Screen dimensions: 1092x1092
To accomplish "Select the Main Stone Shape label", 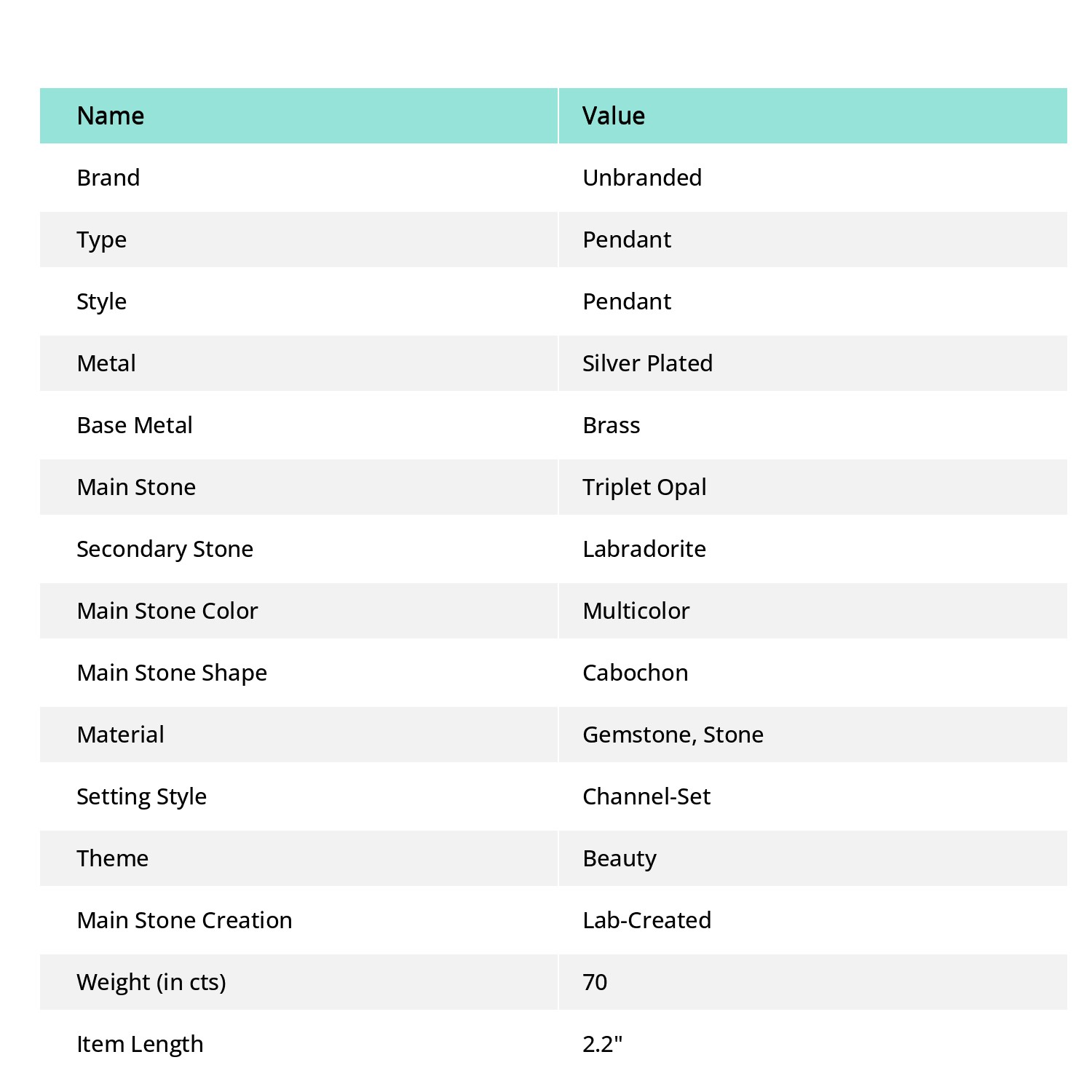I will click(x=172, y=673).
